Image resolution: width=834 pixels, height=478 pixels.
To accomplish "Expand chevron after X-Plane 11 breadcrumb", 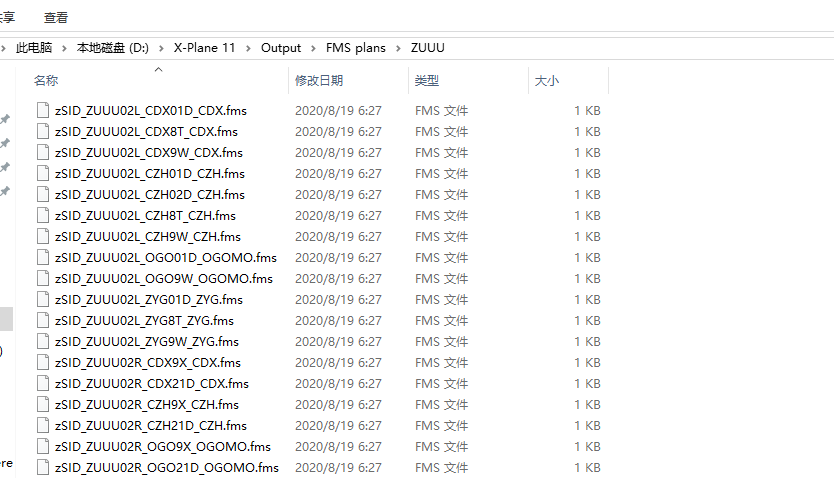I will [248, 48].
